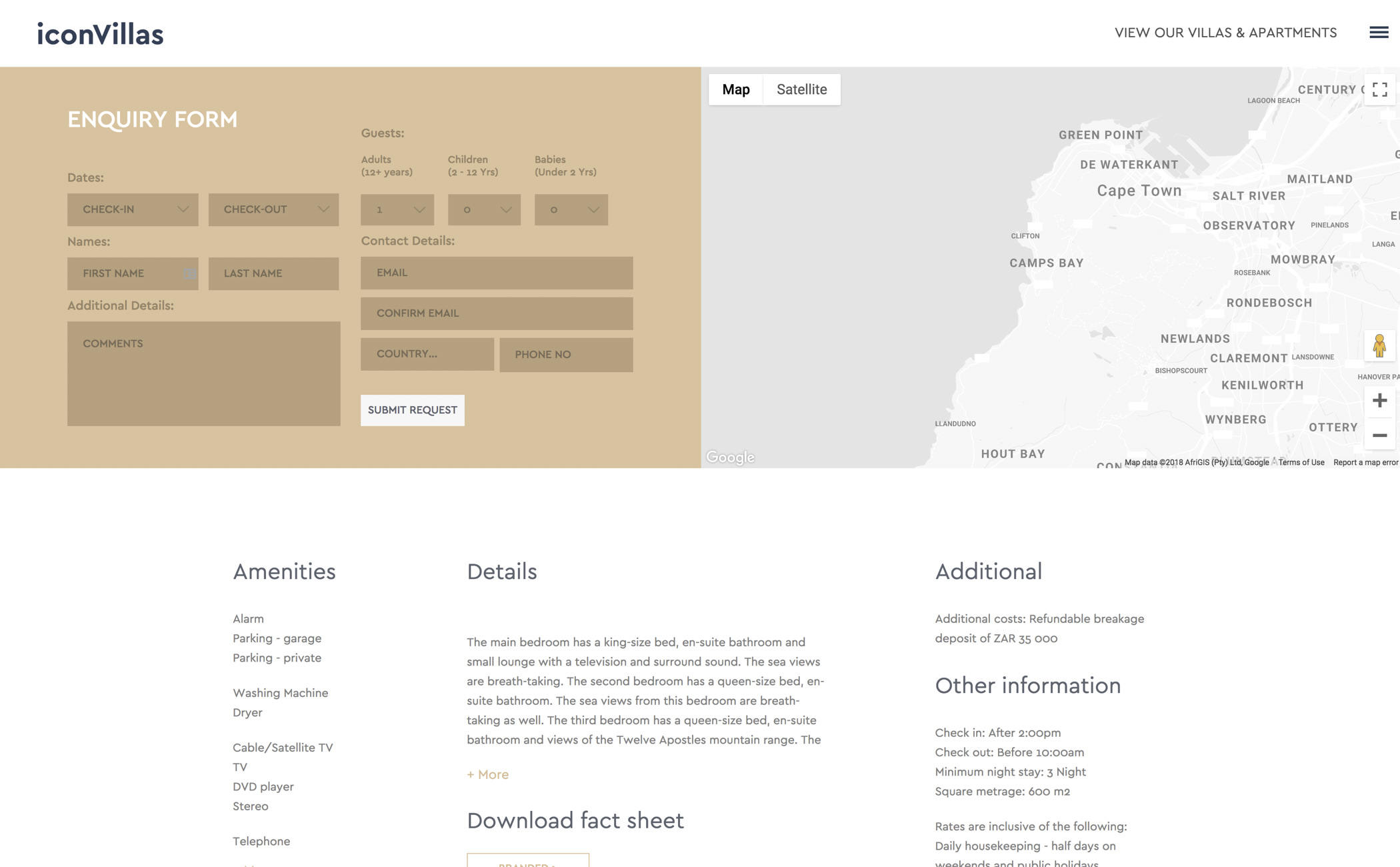
Task: Click the iconVillas logo
Action: pos(100,33)
